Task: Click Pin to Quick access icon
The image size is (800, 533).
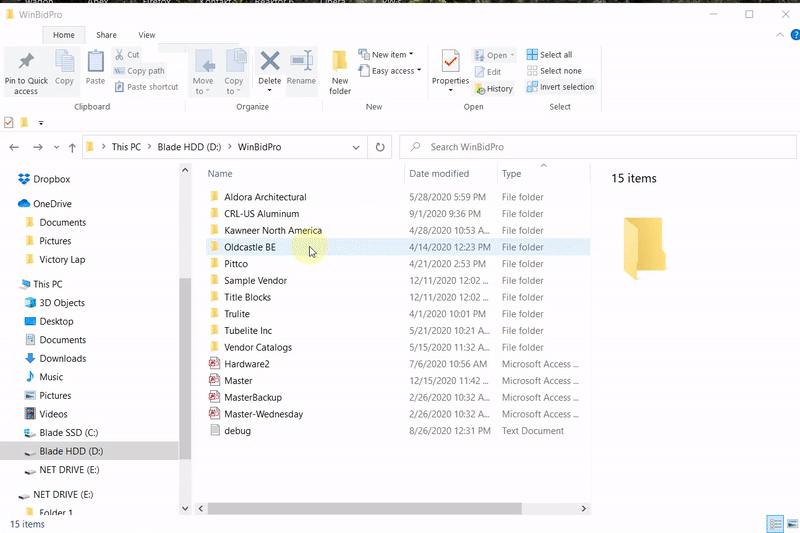Action: [26, 61]
